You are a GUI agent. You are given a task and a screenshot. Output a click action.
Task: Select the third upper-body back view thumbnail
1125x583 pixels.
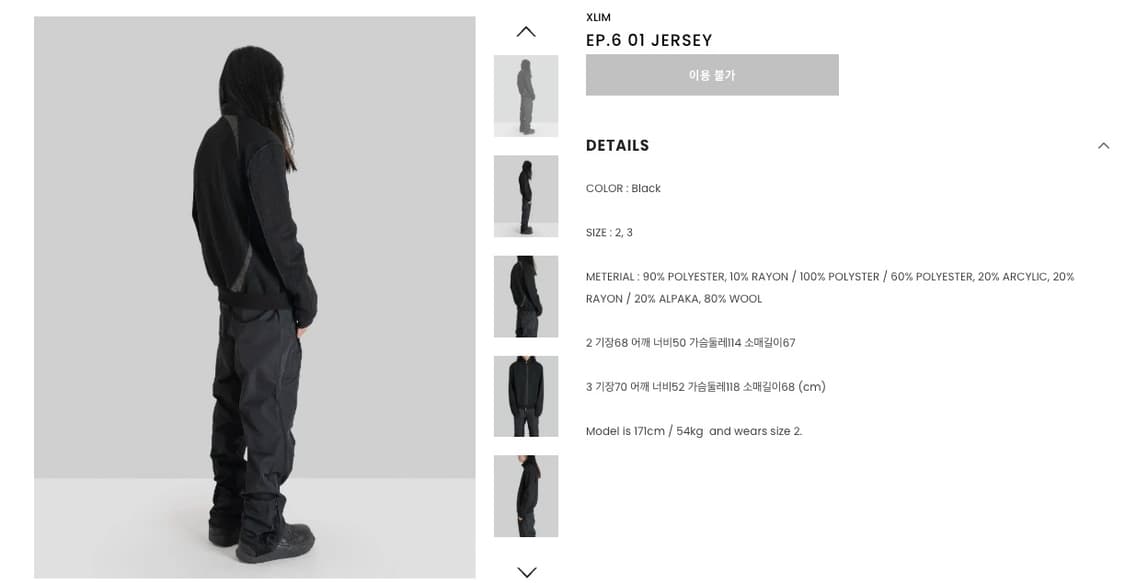click(526, 296)
